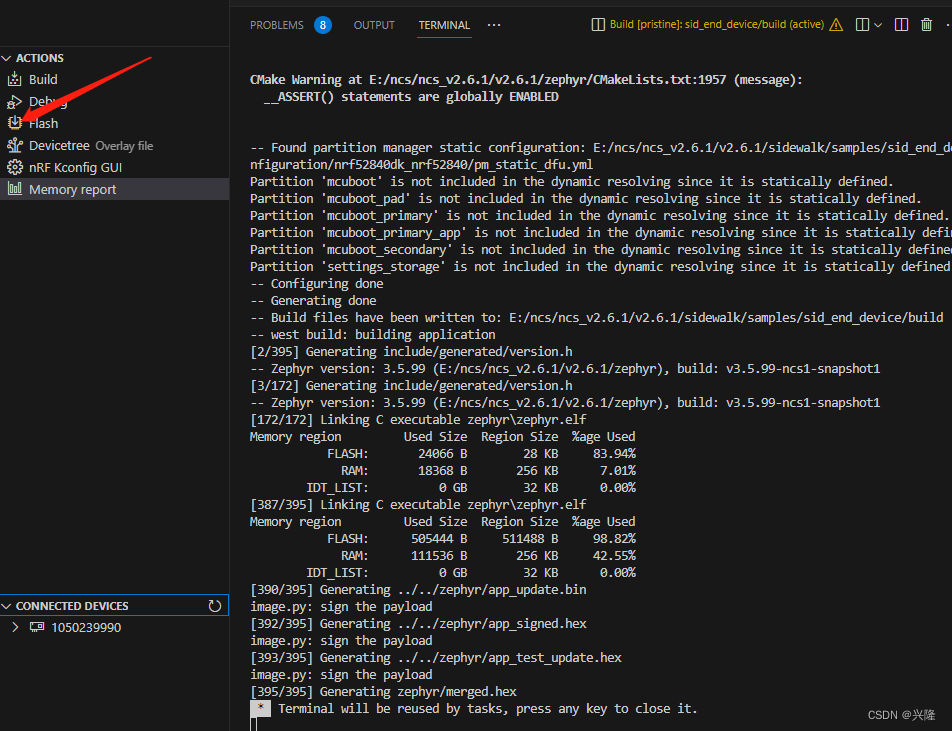The height and width of the screenshot is (731, 952).
Task: Click the terminal icon left of Build [pristine]
Action: click(598, 25)
